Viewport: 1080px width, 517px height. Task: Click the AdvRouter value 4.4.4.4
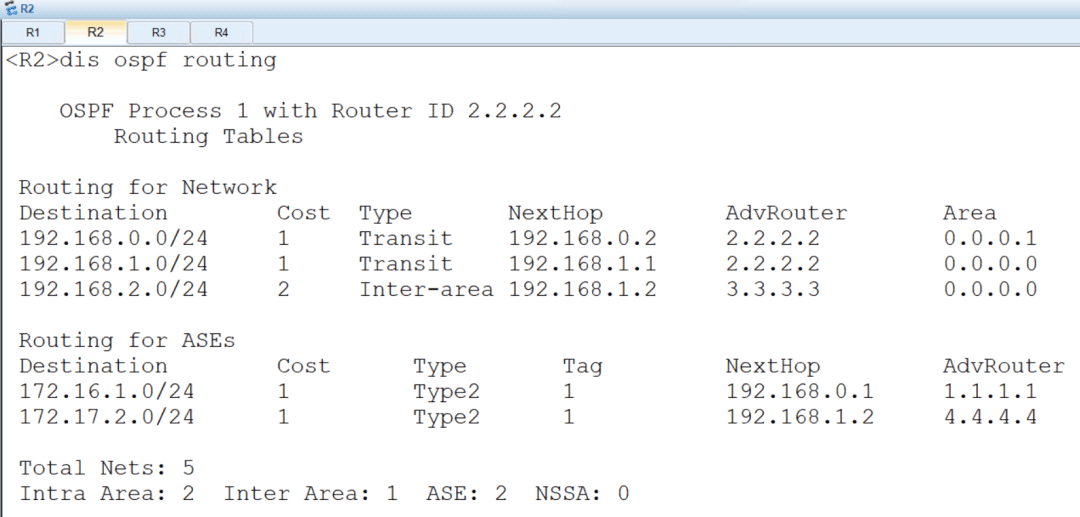pyautogui.click(x=990, y=417)
